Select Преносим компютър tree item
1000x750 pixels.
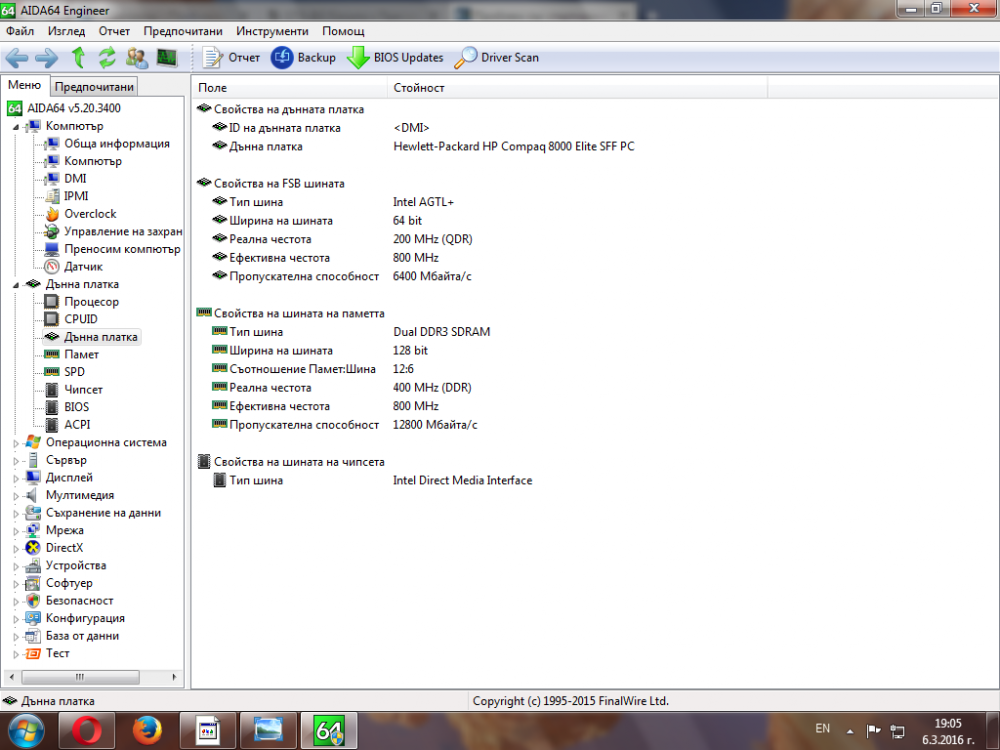click(122, 249)
